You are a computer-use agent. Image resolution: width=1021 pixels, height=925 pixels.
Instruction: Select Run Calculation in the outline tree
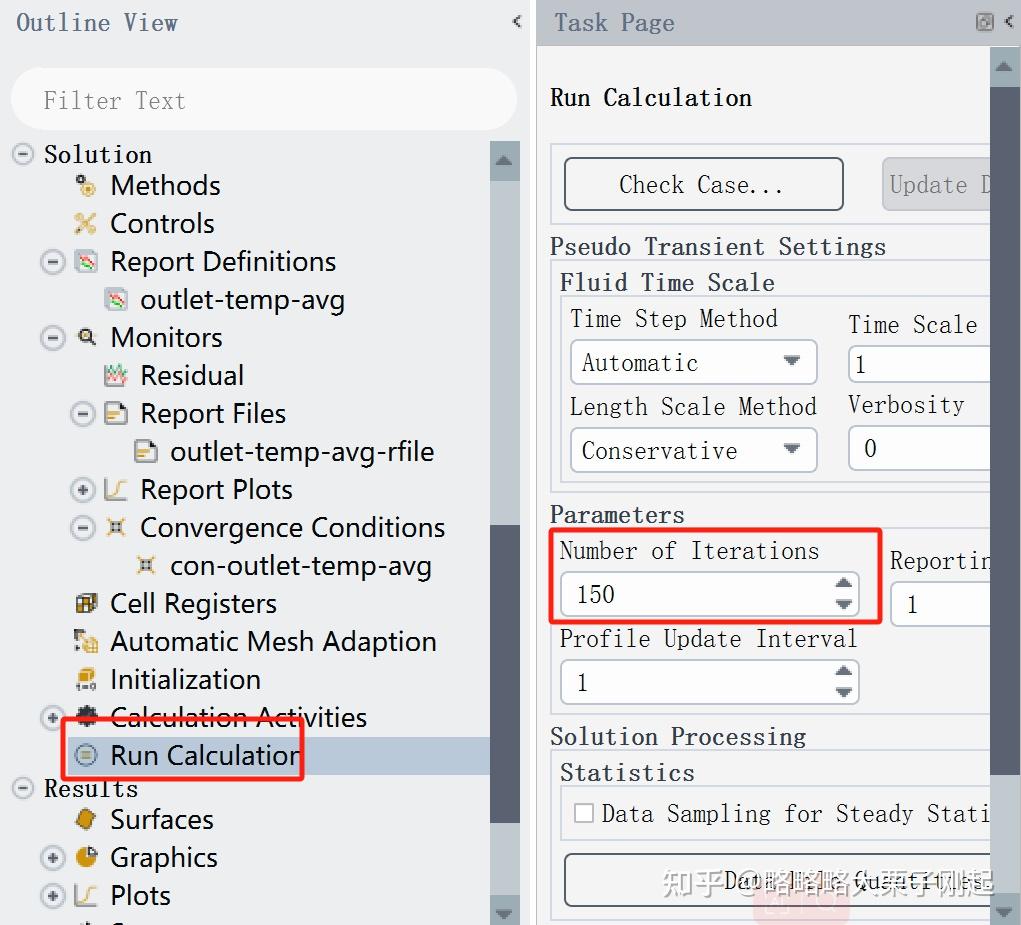click(204, 756)
